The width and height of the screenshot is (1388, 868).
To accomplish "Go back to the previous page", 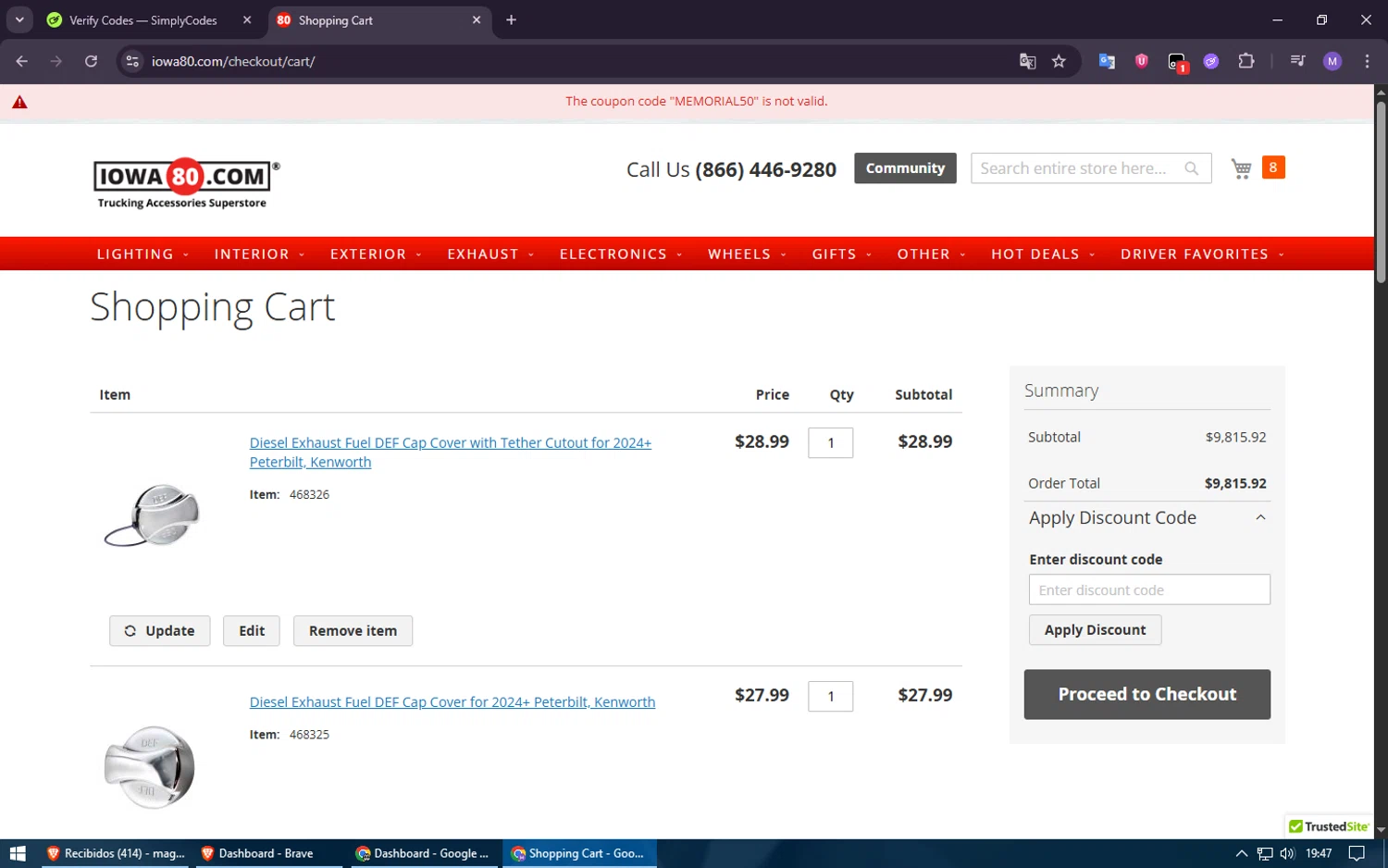I will click(x=21, y=61).
